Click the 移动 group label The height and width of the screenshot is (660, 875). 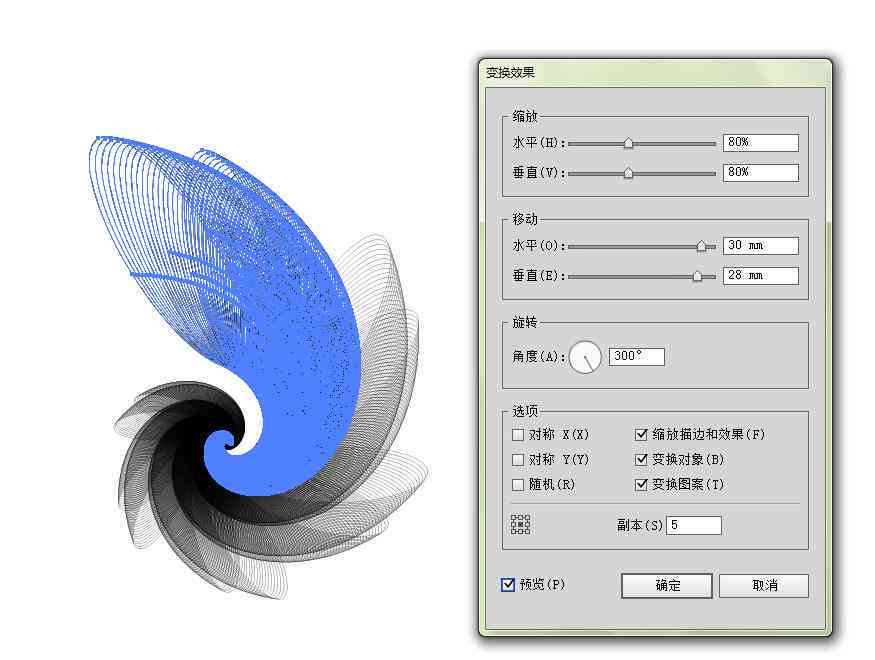pos(525,219)
